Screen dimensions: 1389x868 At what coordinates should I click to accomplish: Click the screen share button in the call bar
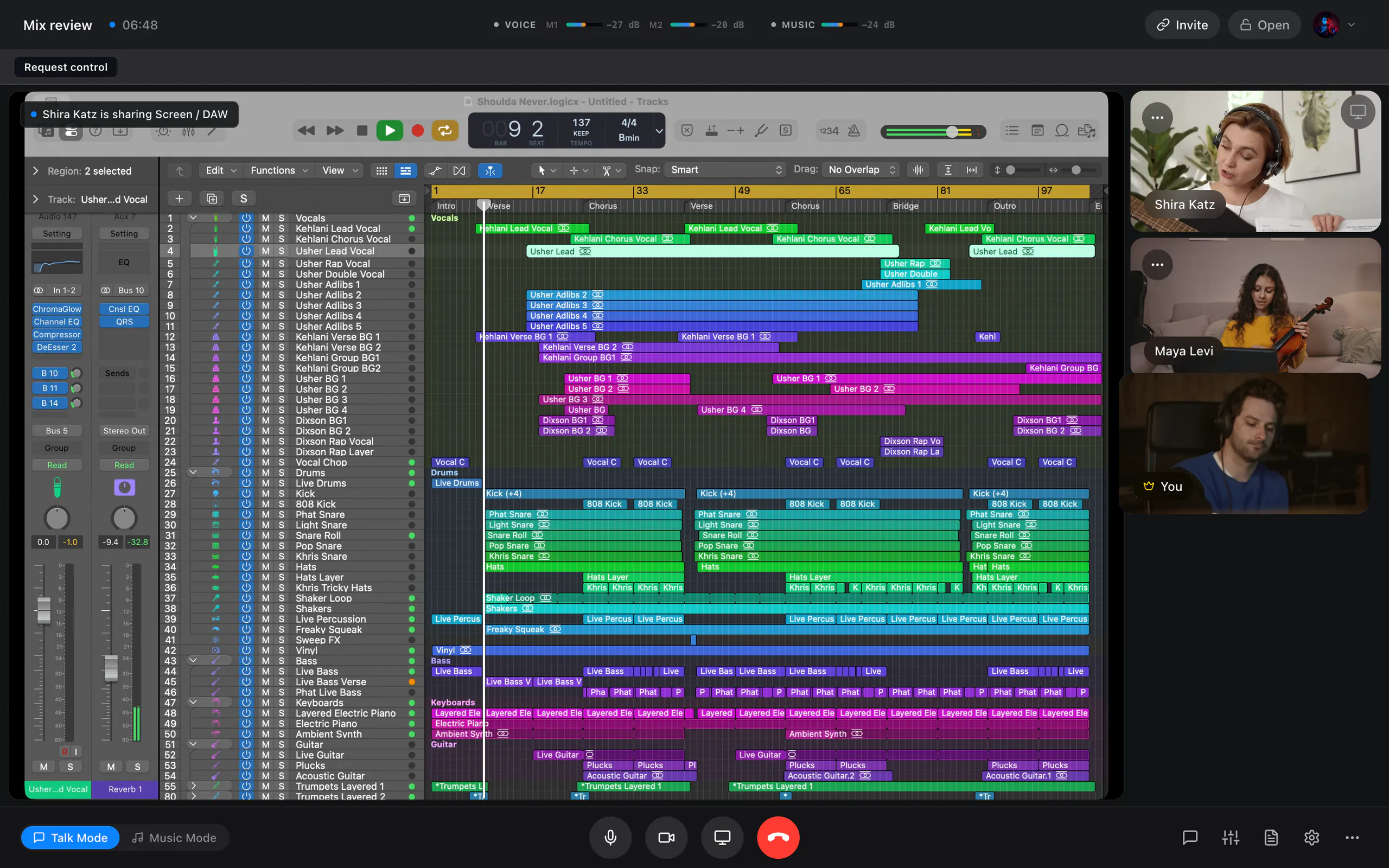[x=722, y=838]
